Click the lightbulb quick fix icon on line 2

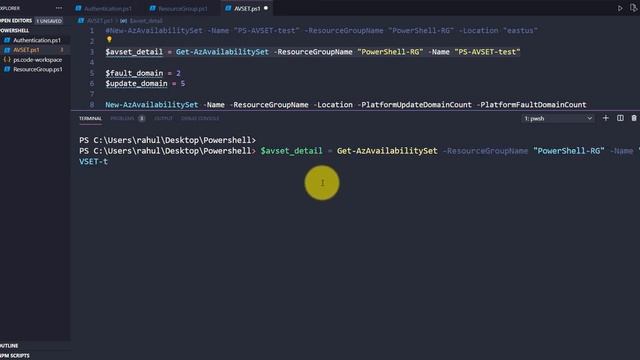pos(109,40)
